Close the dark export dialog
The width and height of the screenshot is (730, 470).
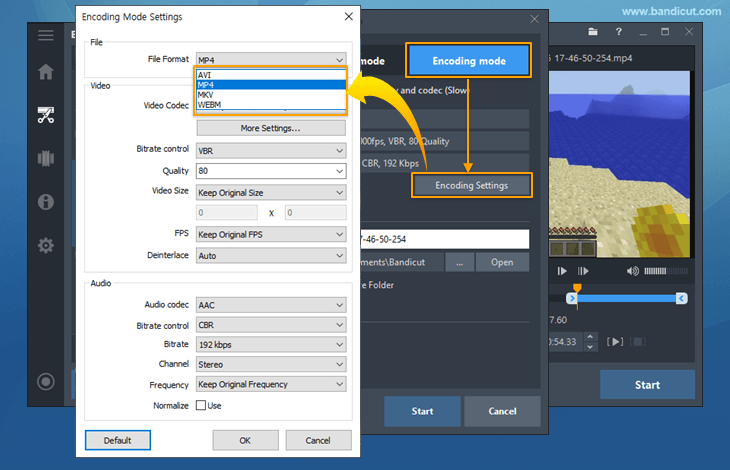(534, 19)
